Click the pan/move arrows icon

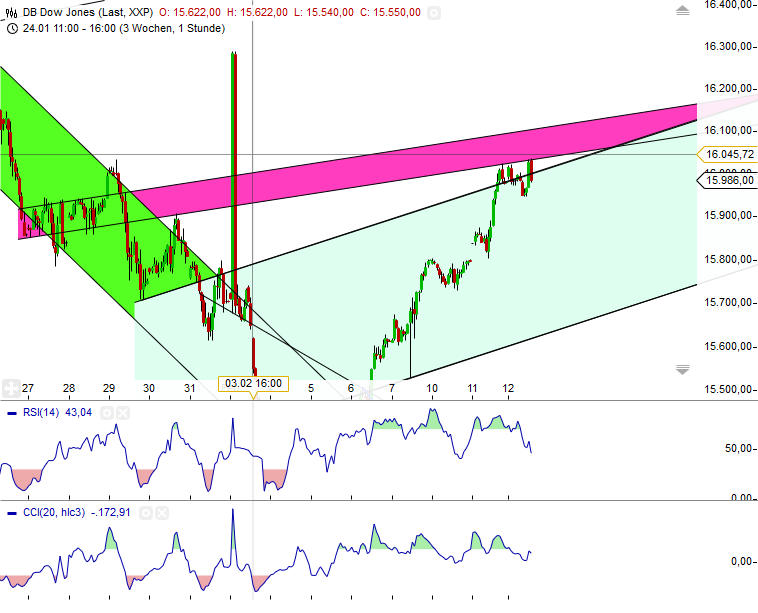tap(11, 388)
